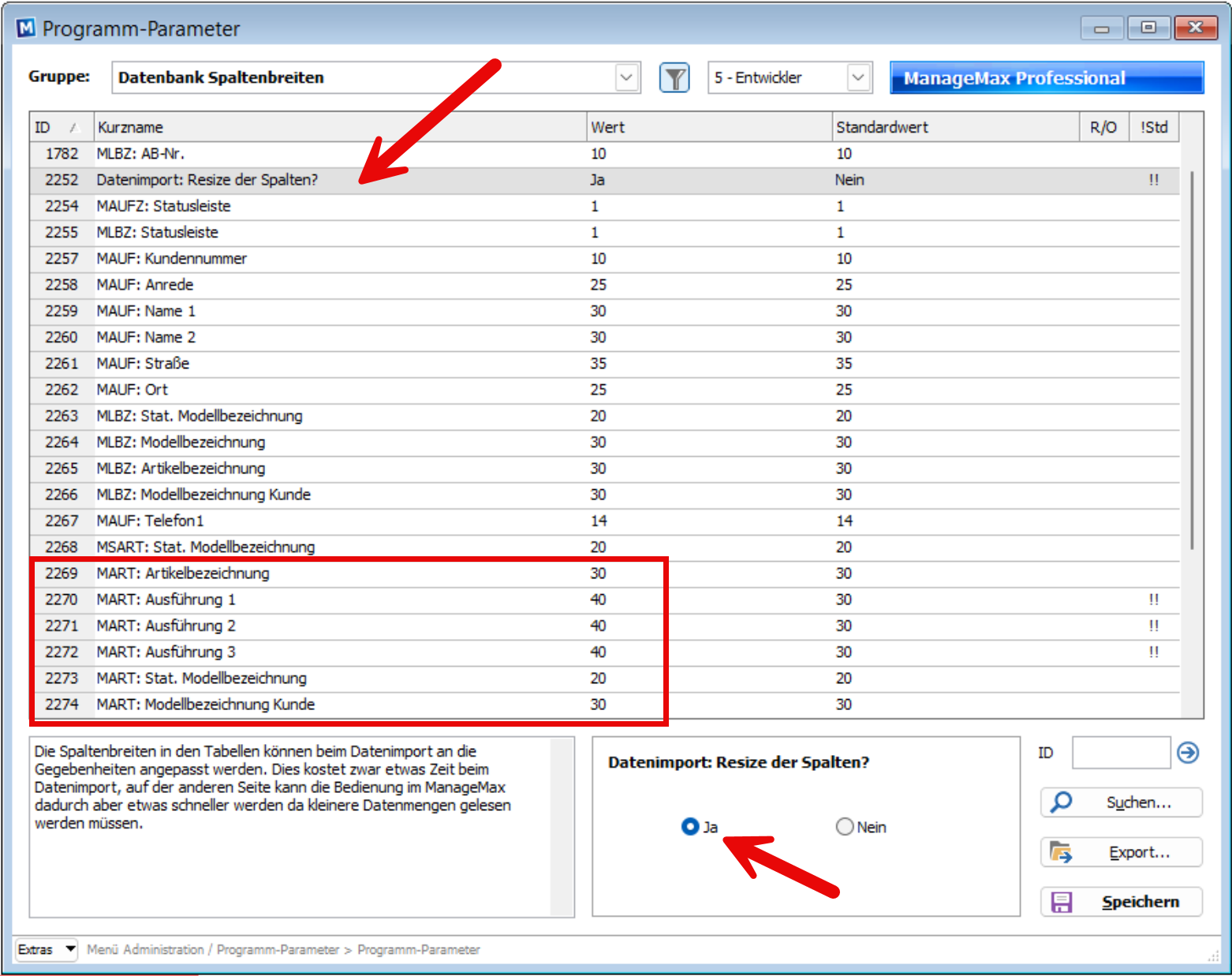Click into the ID input field
The width and height of the screenshot is (1232, 976).
[x=1120, y=753]
